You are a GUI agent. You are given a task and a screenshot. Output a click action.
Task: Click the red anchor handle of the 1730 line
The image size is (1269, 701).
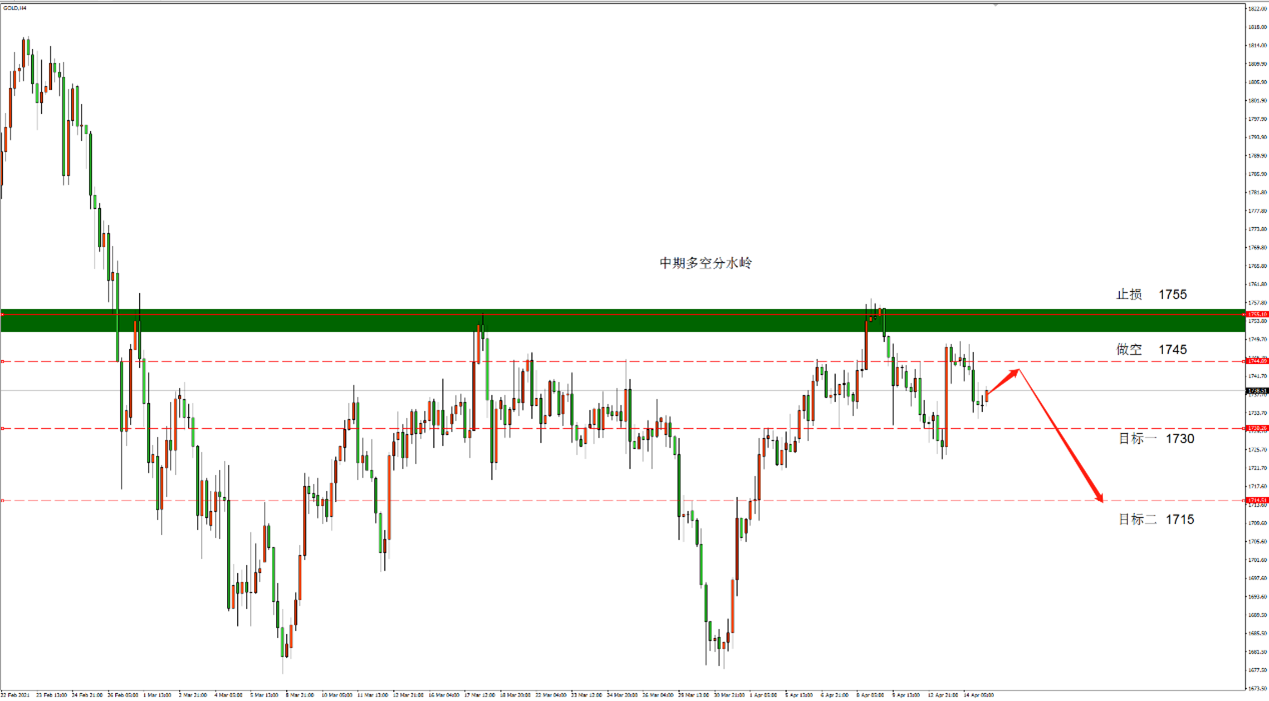(3, 428)
